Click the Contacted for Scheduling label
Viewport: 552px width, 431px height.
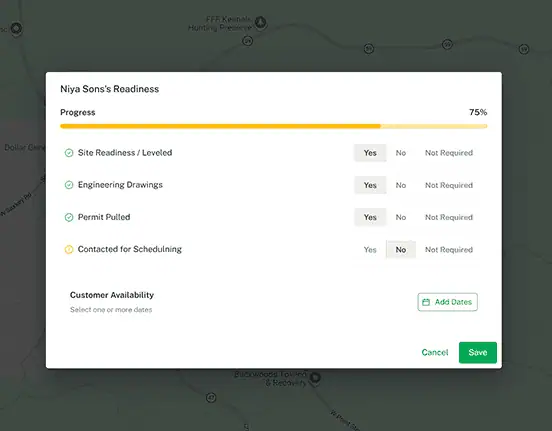click(x=130, y=249)
